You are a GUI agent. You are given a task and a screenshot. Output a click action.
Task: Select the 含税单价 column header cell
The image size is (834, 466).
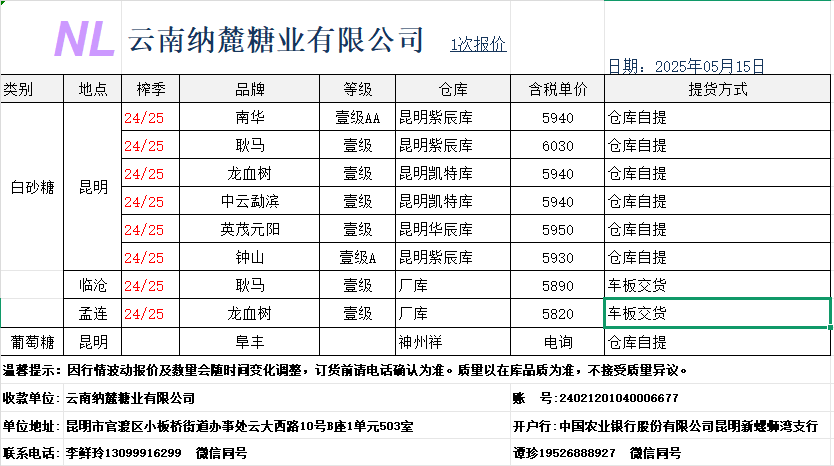pyautogui.click(x=556, y=89)
